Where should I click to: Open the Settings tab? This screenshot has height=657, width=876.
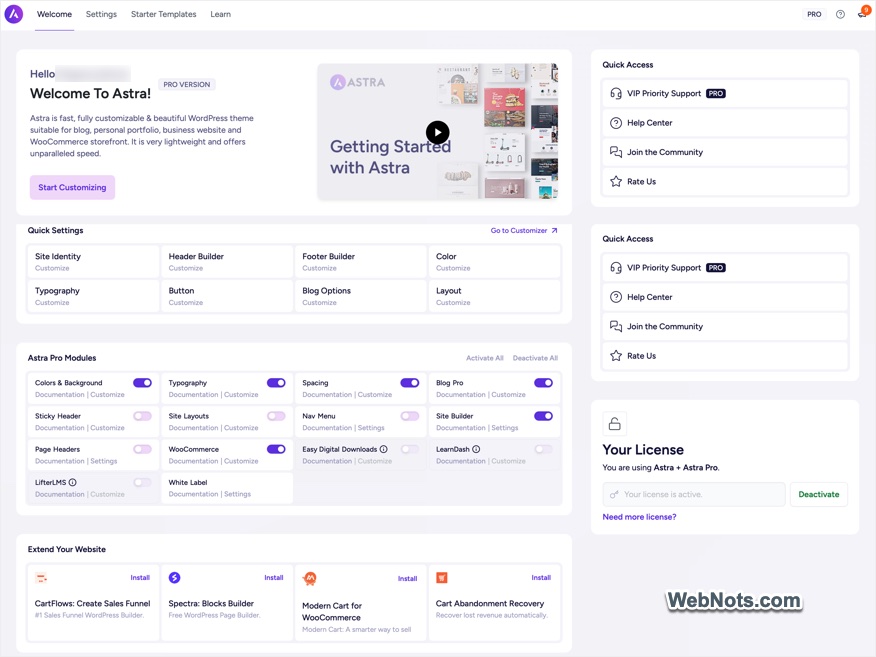pos(101,15)
